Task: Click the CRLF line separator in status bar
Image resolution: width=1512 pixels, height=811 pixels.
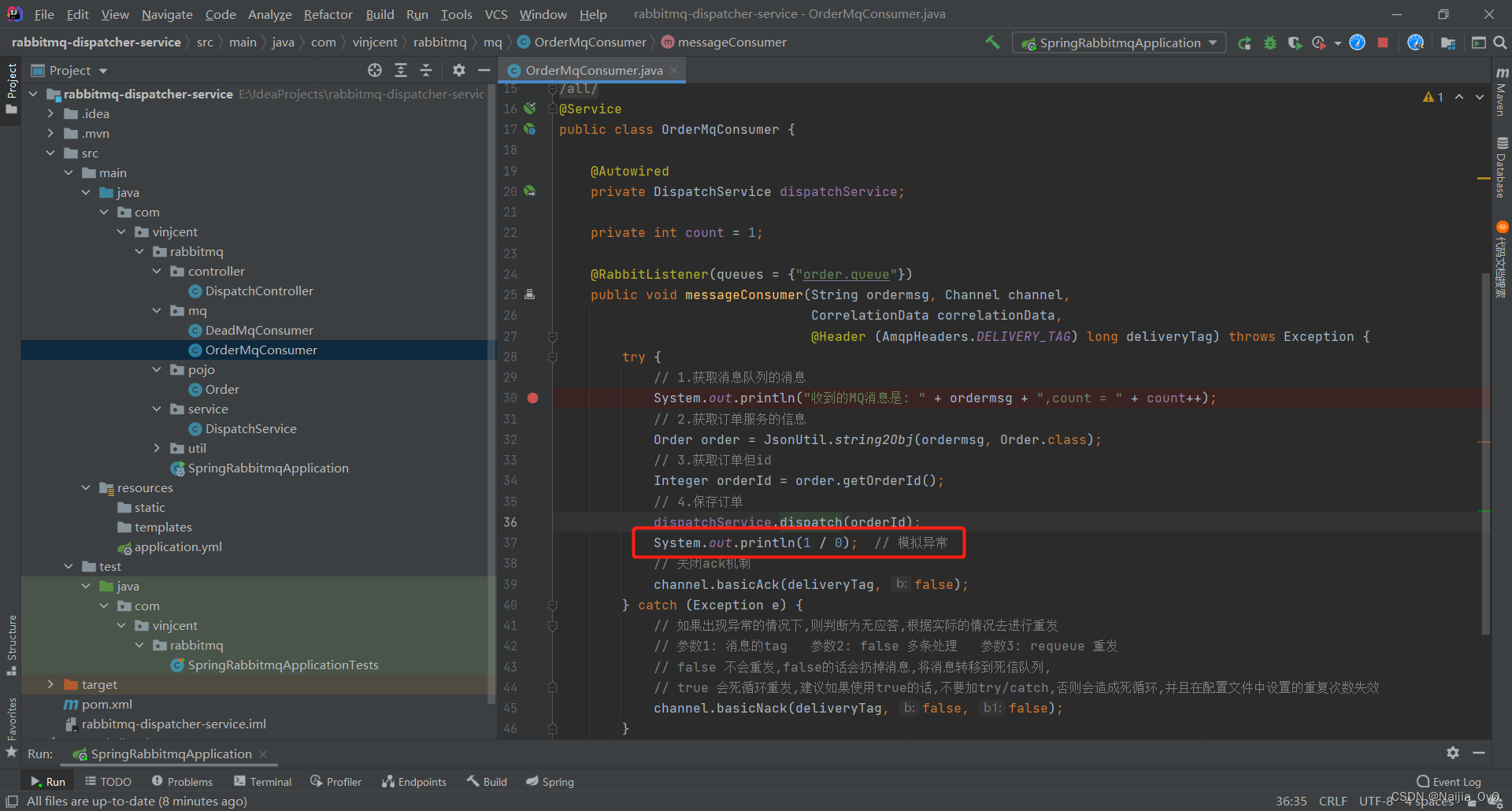Action: [x=1332, y=801]
